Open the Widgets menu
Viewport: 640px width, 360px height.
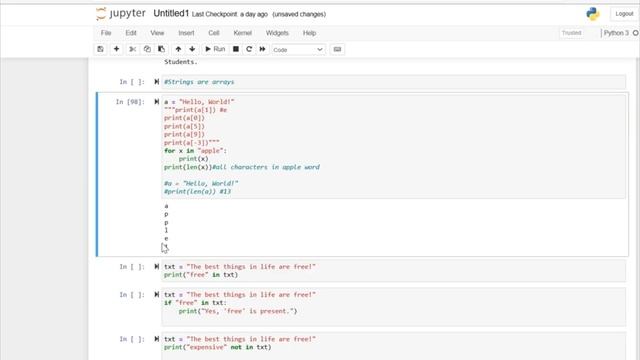click(x=277, y=33)
